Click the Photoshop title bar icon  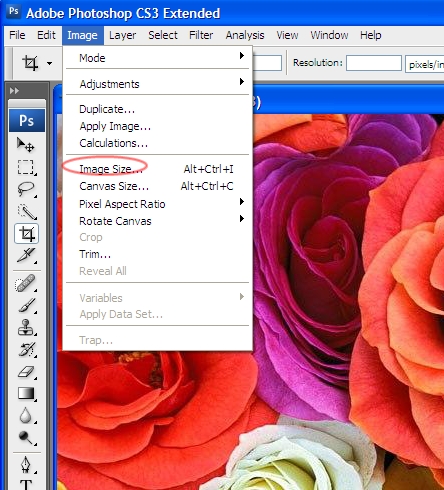(x=13, y=12)
